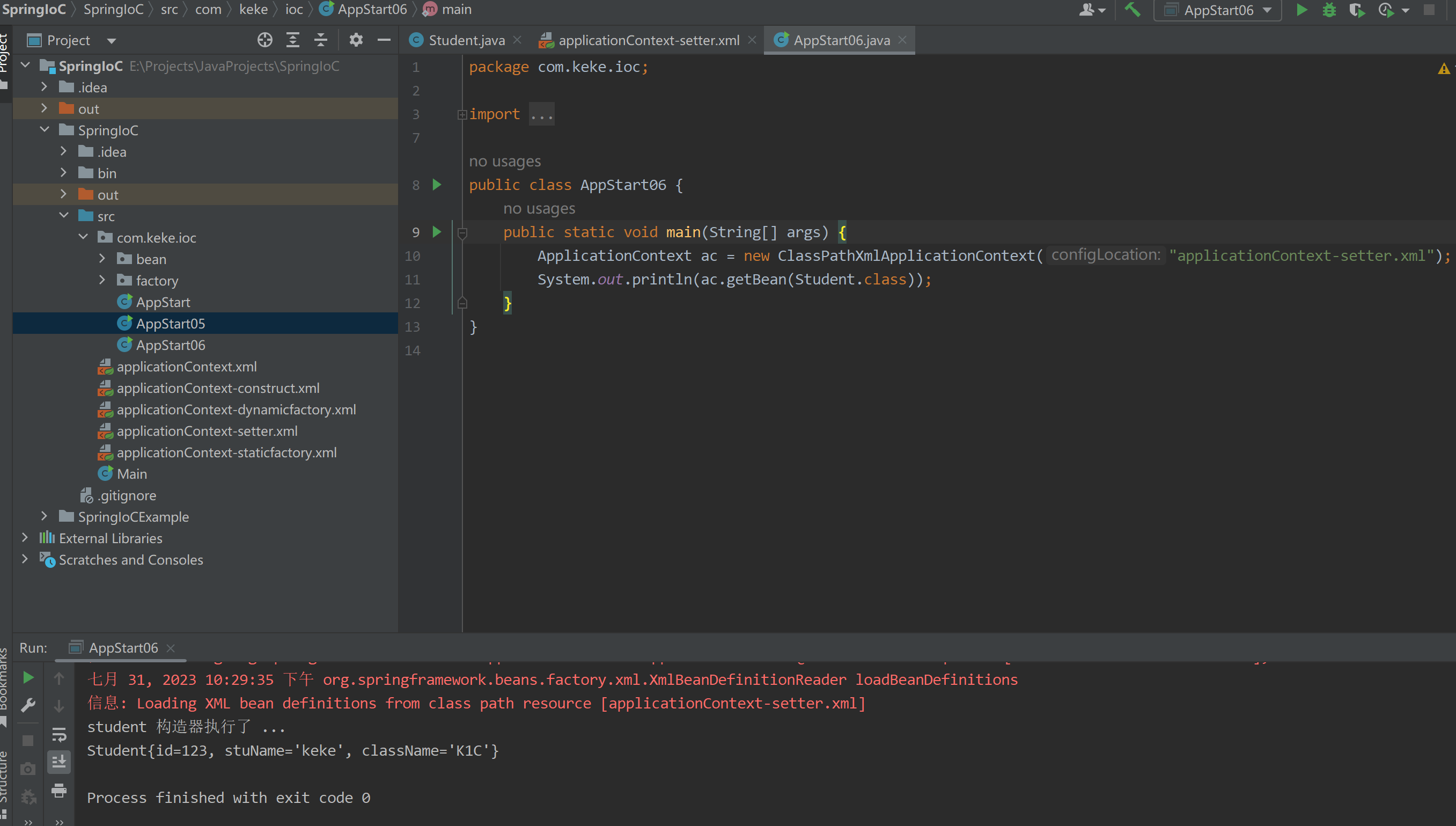Image resolution: width=1456 pixels, height=826 pixels.
Task: Open applicationContext-construct.xml in the project tree
Action: tap(218, 388)
